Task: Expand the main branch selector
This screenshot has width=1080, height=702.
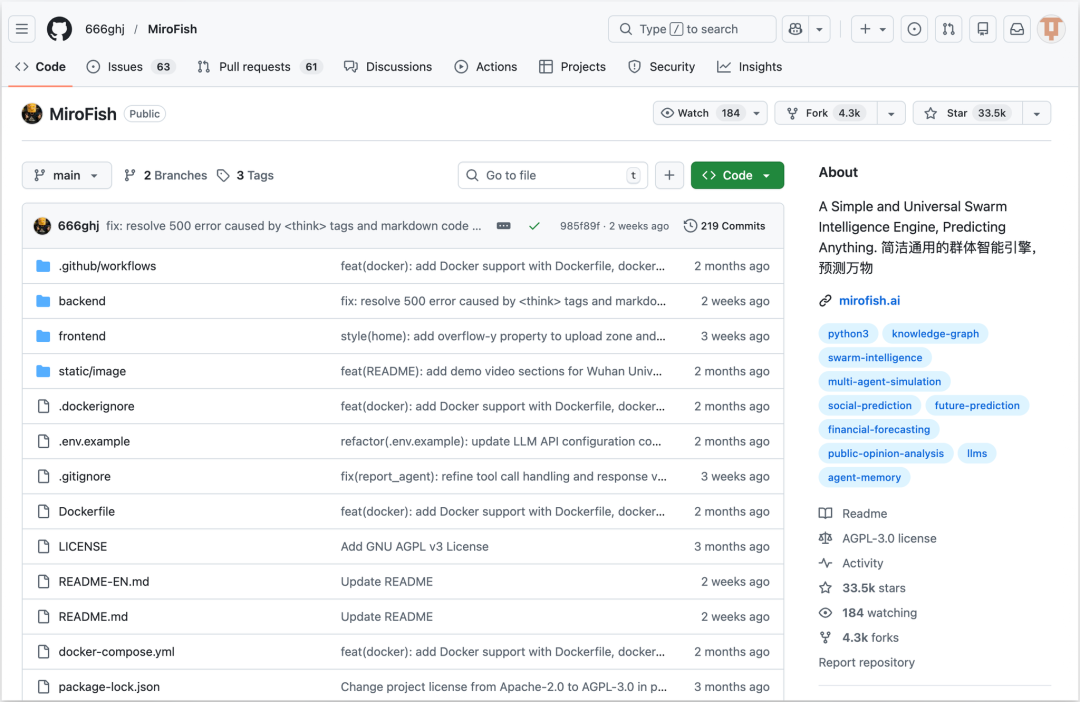Action: click(x=66, y=175)
